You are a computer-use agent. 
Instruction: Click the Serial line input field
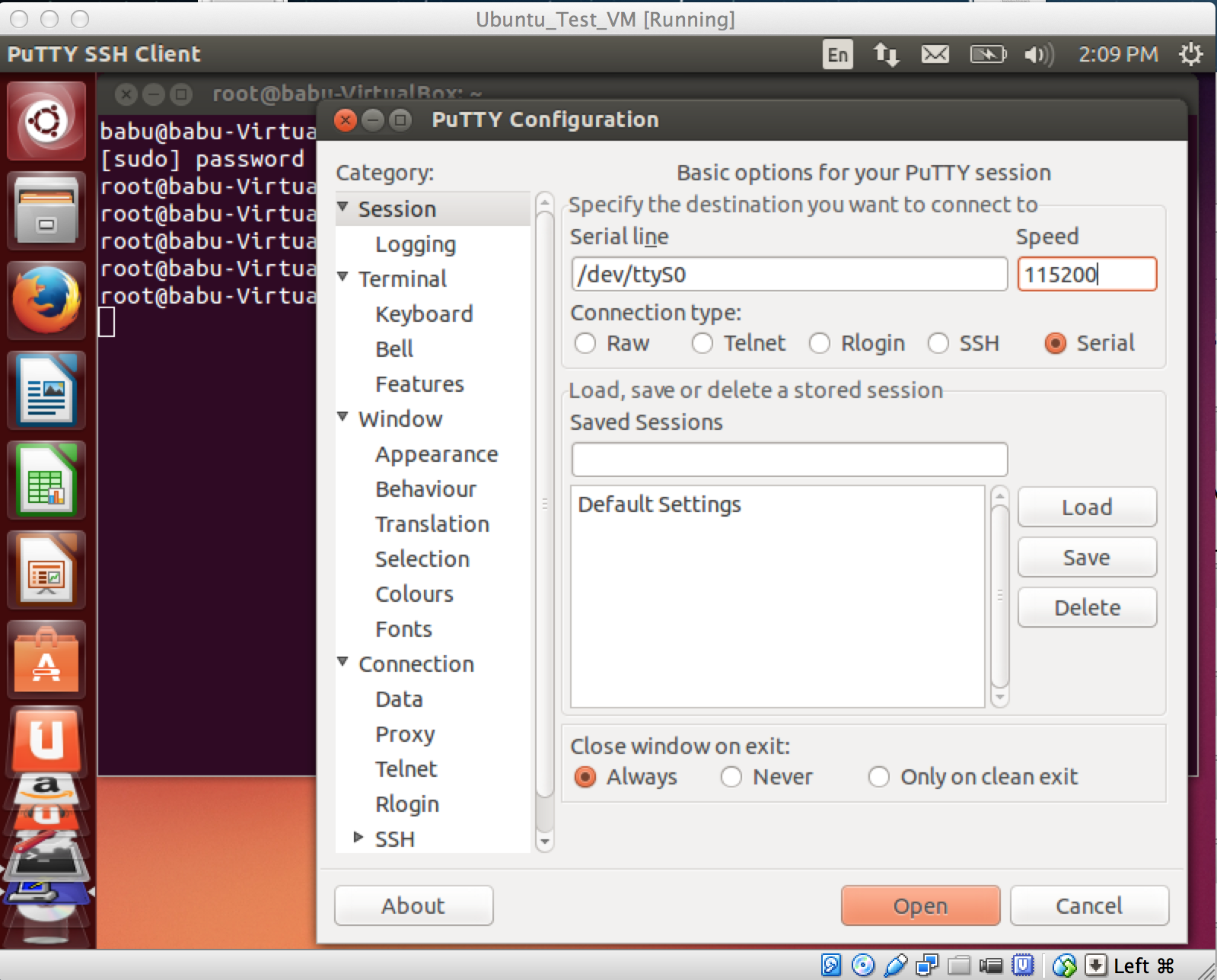coord(789,274)
